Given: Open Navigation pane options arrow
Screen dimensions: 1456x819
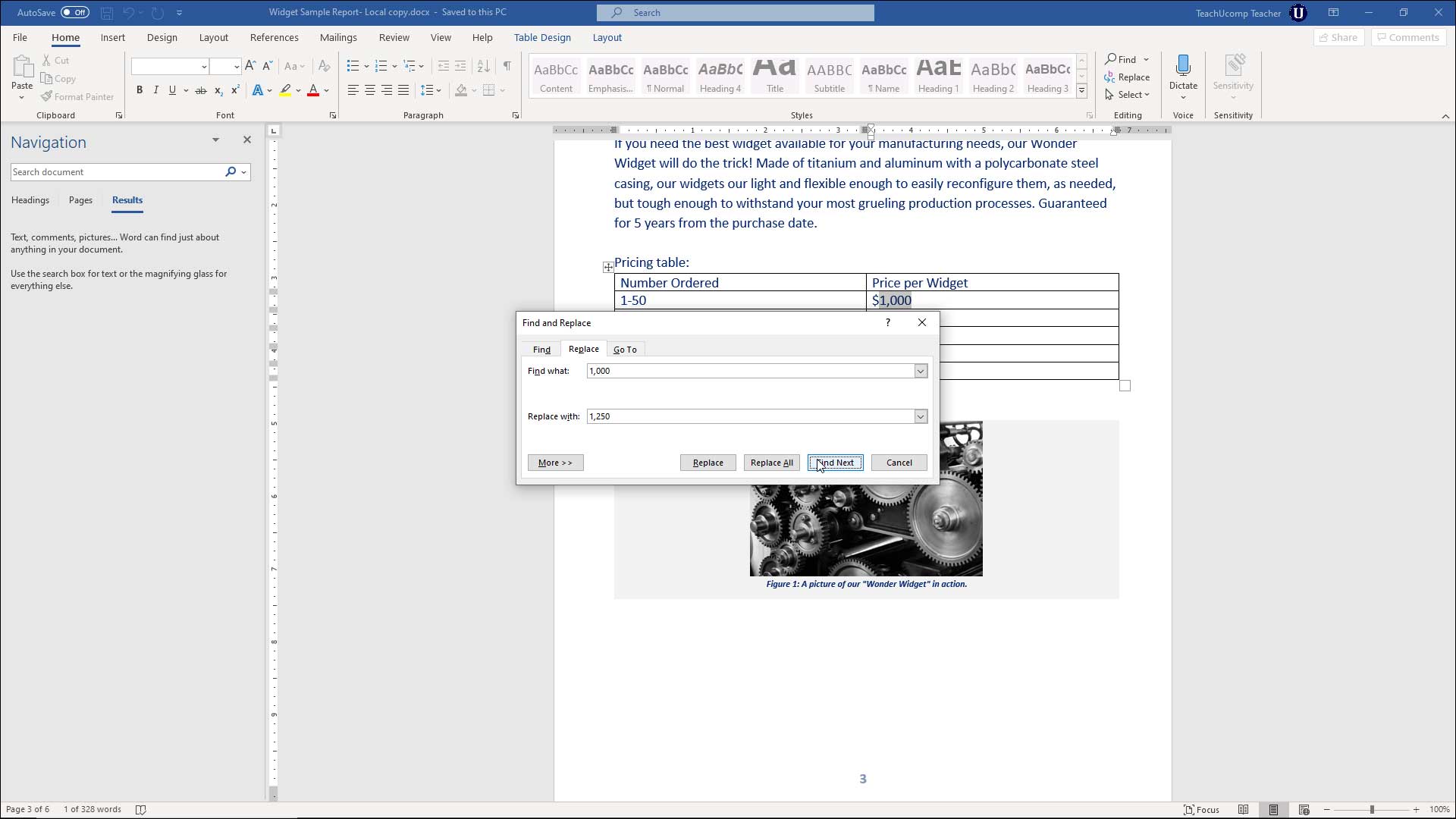Looking at the screenshot, I should (x=215, y=140).
